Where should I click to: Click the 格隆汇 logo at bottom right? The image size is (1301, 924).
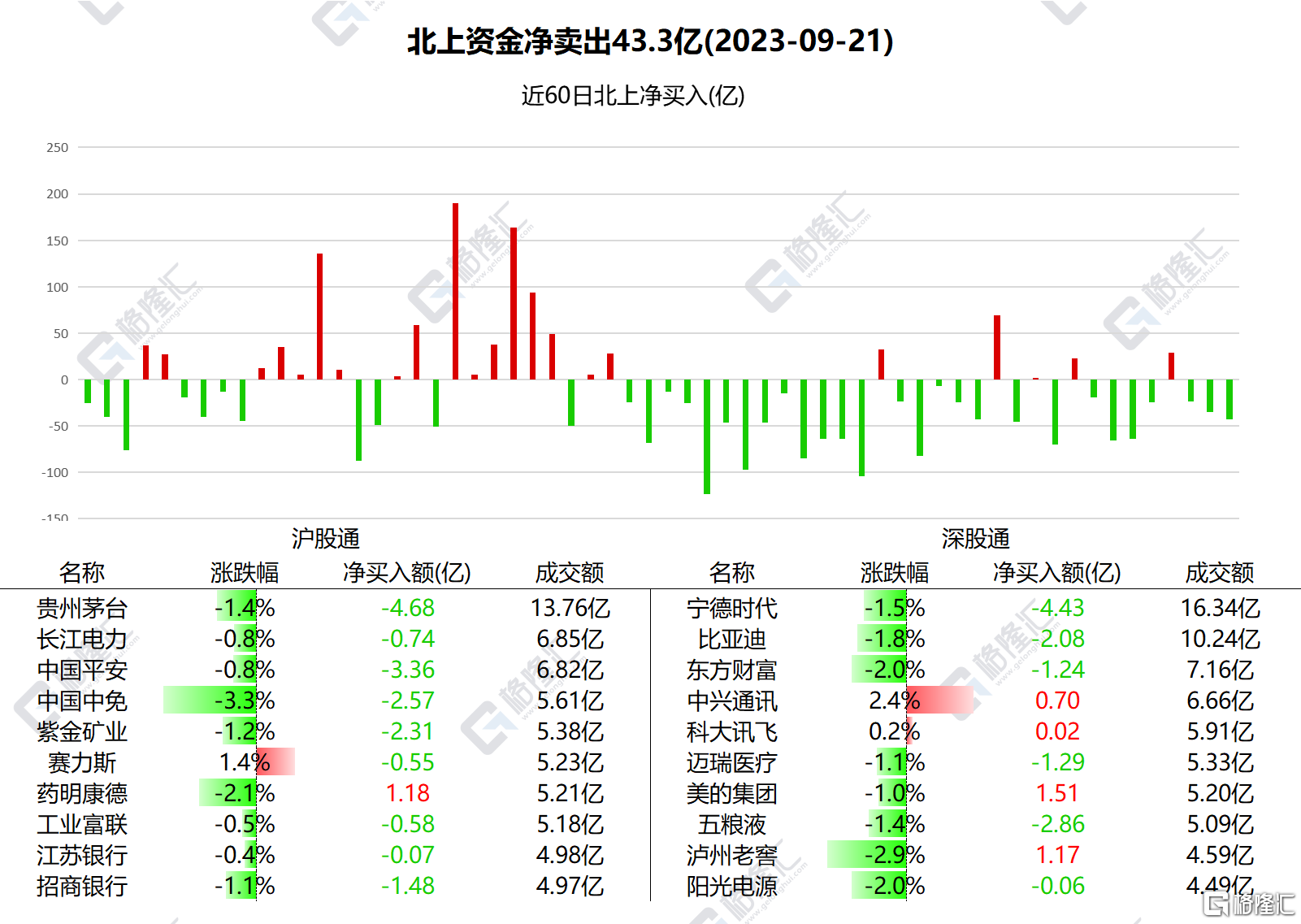[x=1248, y=904]
